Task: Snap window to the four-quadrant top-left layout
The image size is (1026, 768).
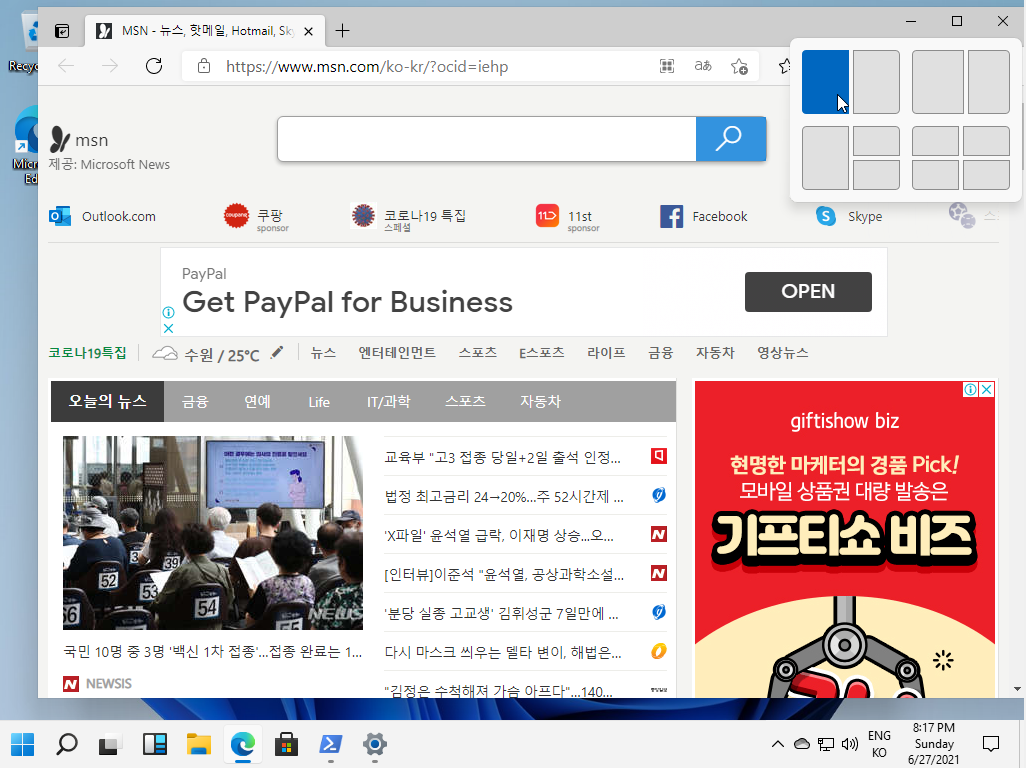Action: click(x=935, y=141)
